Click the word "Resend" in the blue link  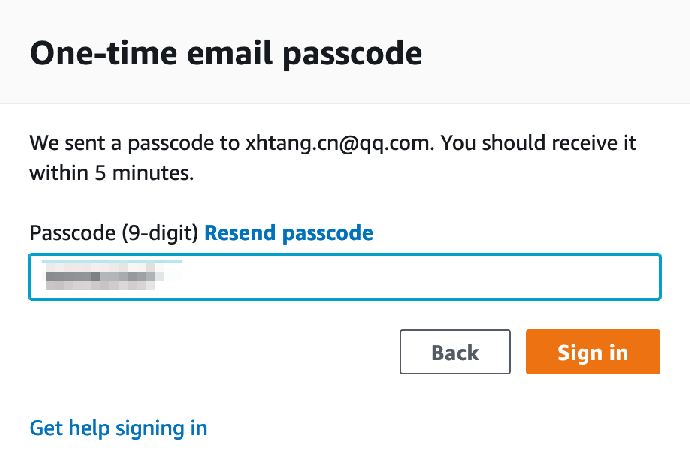click(241, 233)
